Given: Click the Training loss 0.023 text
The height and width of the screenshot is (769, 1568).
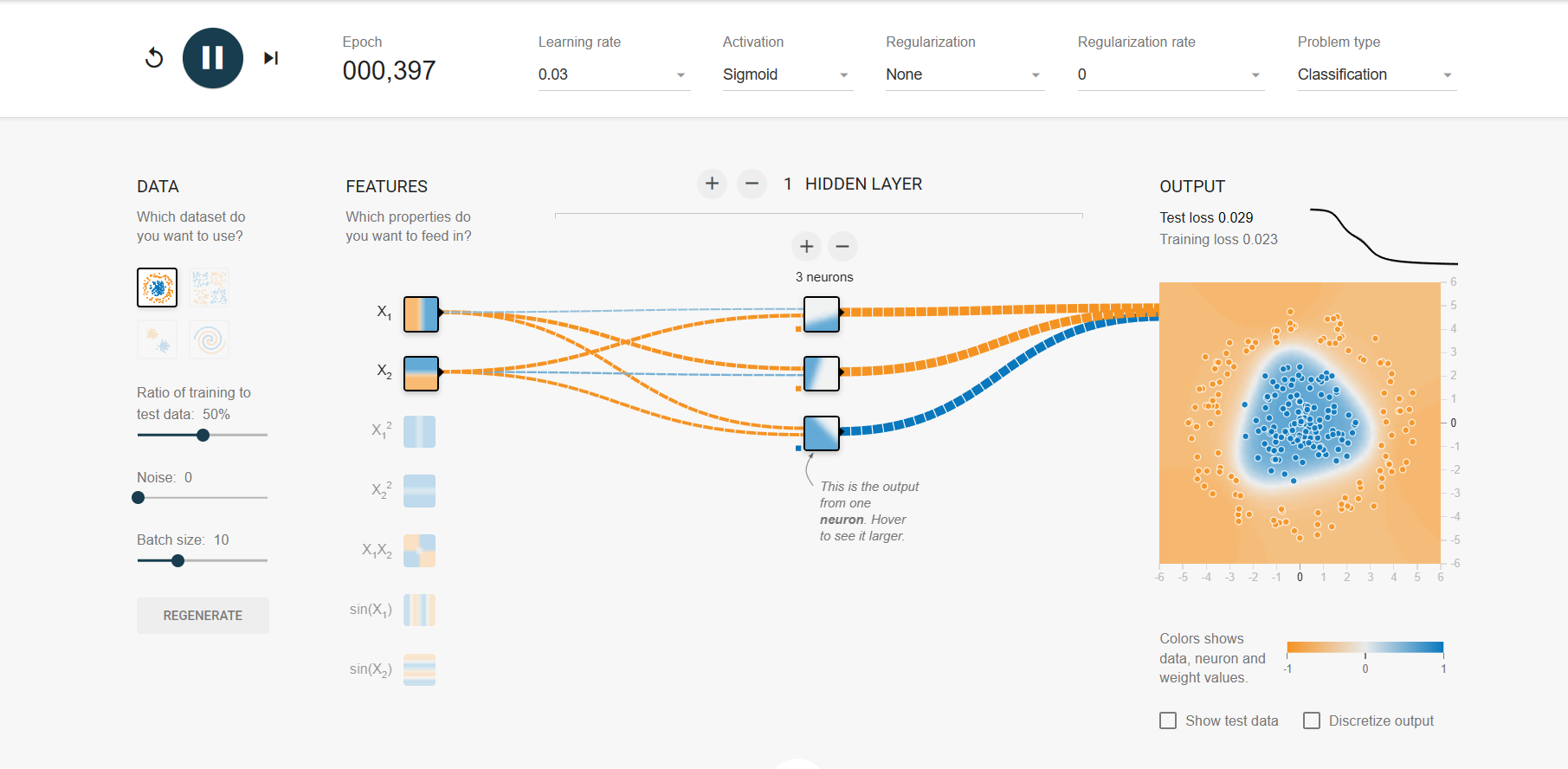Looking at the screenshot, I should (1218, 239).
